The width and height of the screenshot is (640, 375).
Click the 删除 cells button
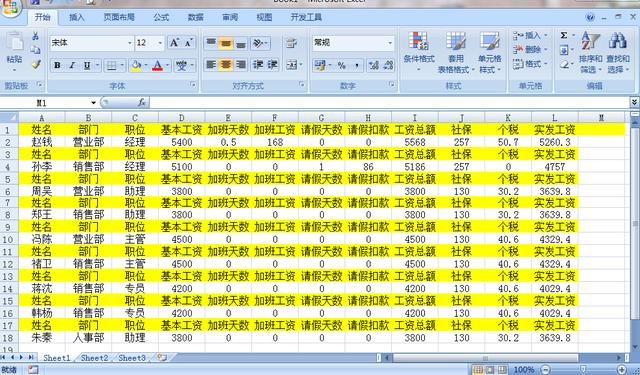tap(529, 50)
